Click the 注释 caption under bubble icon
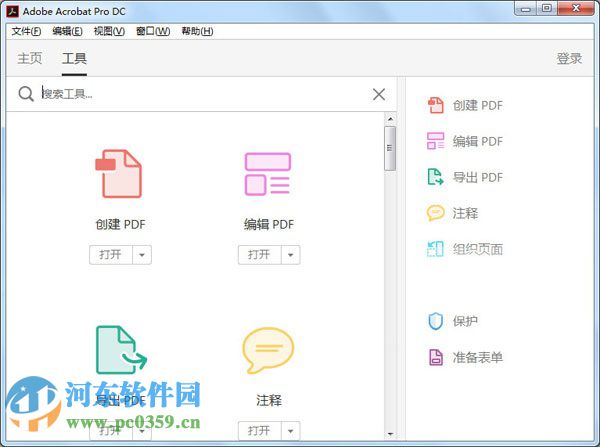This screenshot has width=600, height=447. (269, 400)
